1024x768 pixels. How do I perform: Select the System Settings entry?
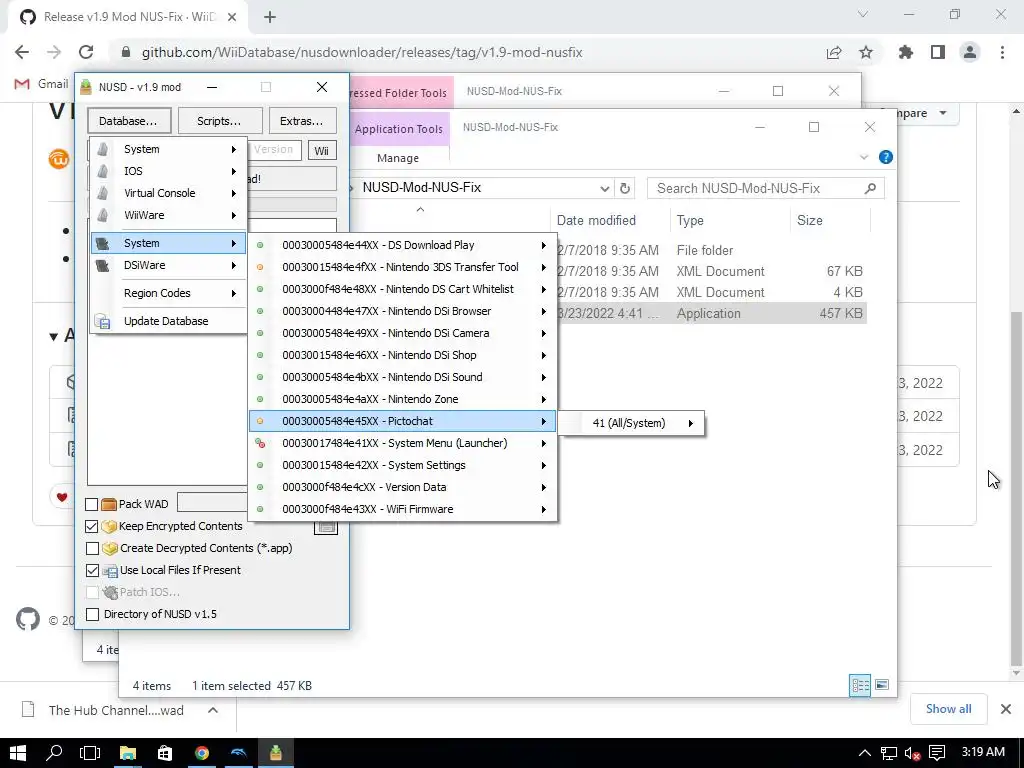[x=402, y=466]
